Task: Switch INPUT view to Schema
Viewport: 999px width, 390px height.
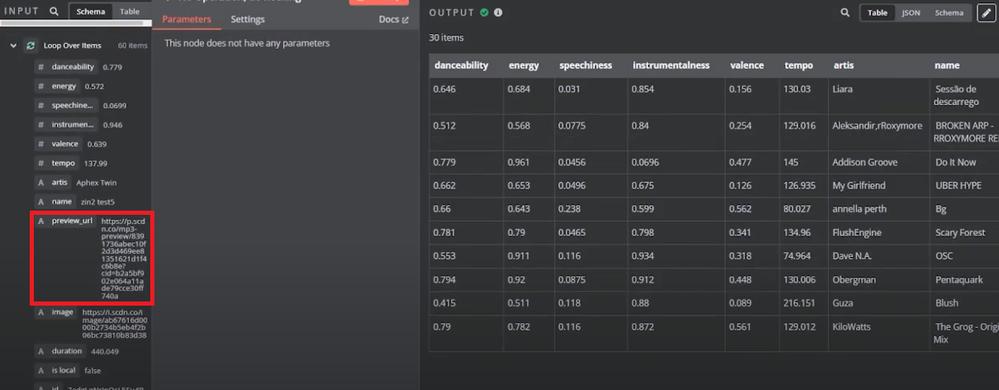Action: [x=90, y=11]
